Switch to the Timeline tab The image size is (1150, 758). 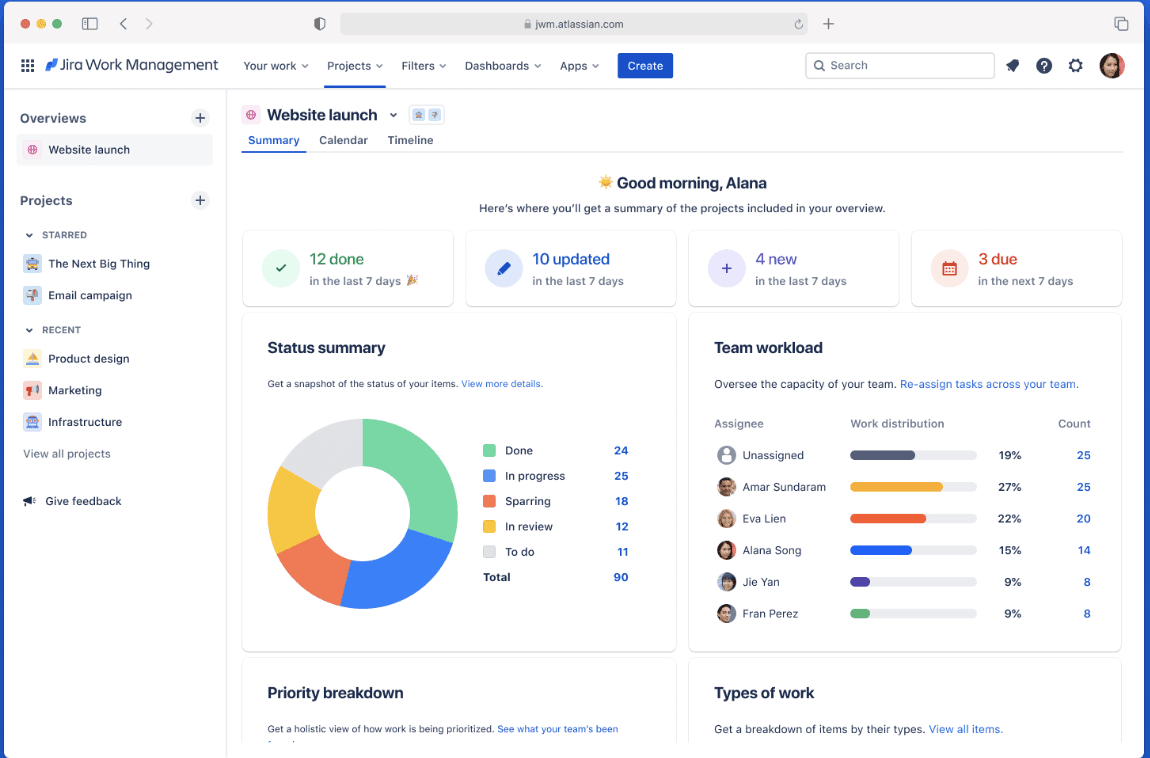tap(410, 140)
